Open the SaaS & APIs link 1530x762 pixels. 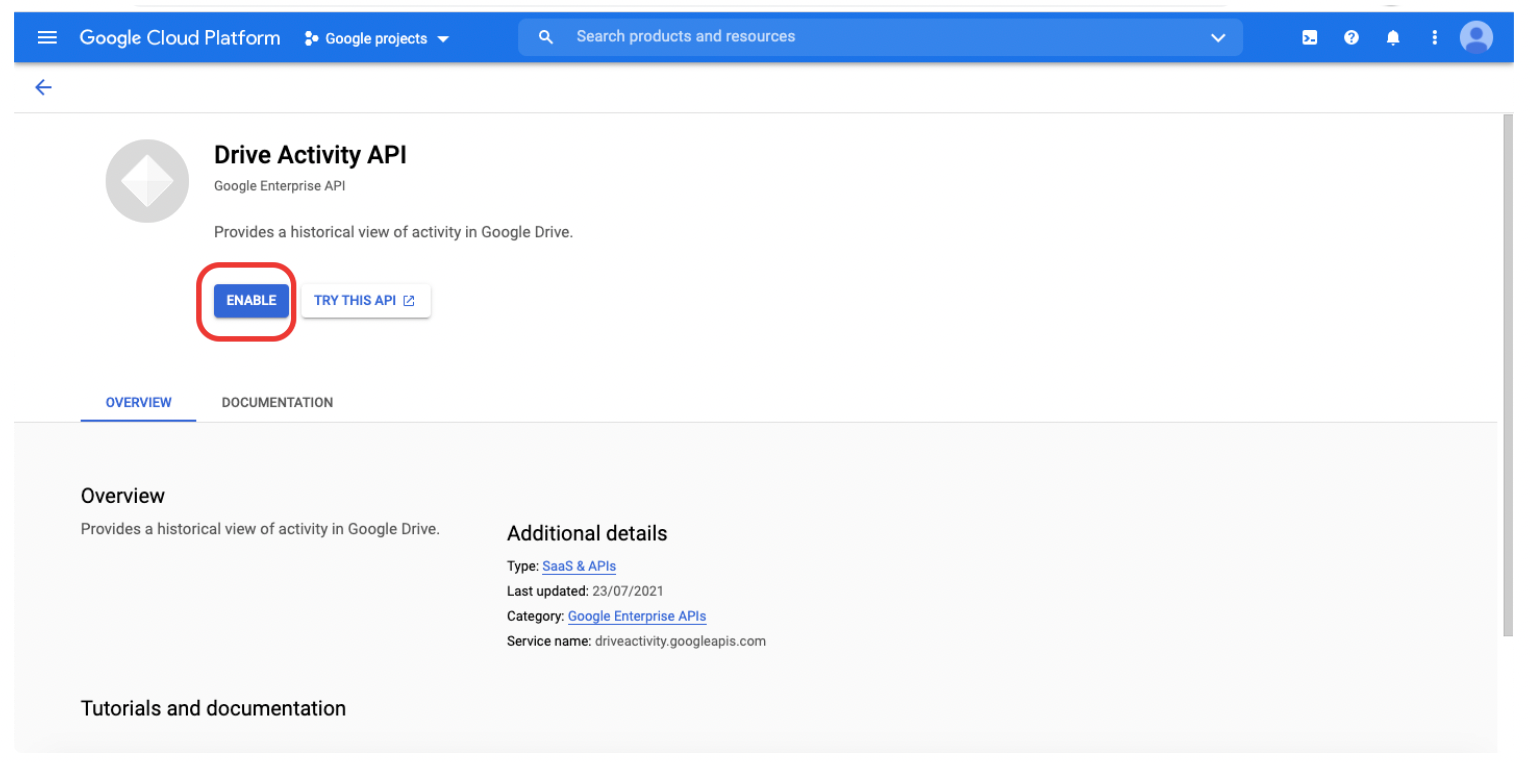pos(579,566)
